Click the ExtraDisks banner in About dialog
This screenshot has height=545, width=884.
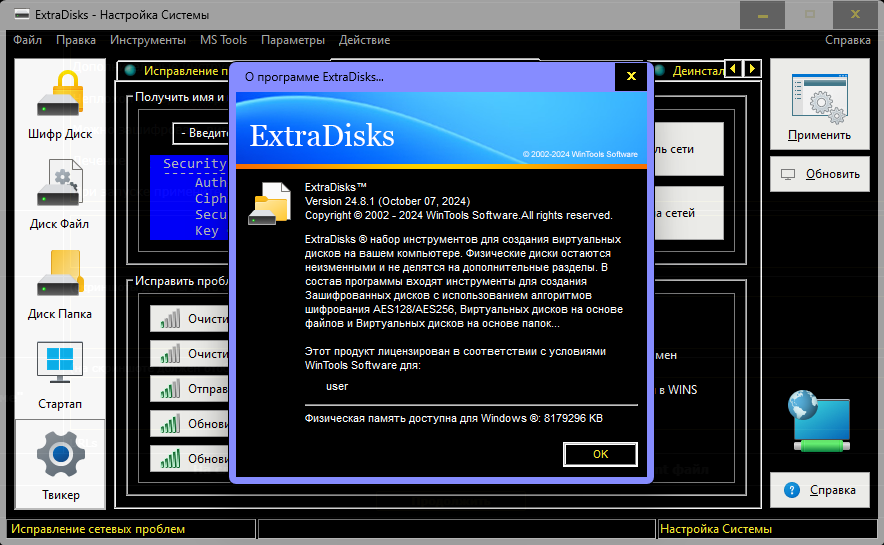click(x=441, y=130)
